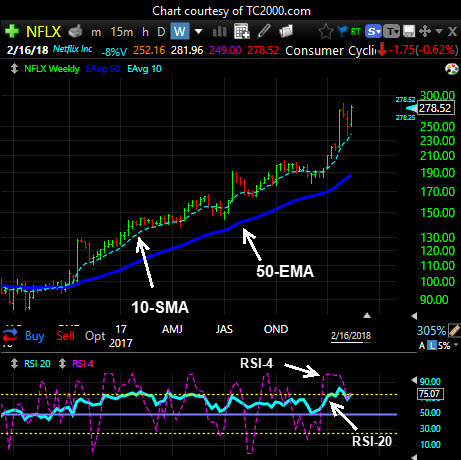Image resolution: width=461 pixels, height=460 pixels.
Task: Click the Netflix Inc company name
Action: (72, 49)
